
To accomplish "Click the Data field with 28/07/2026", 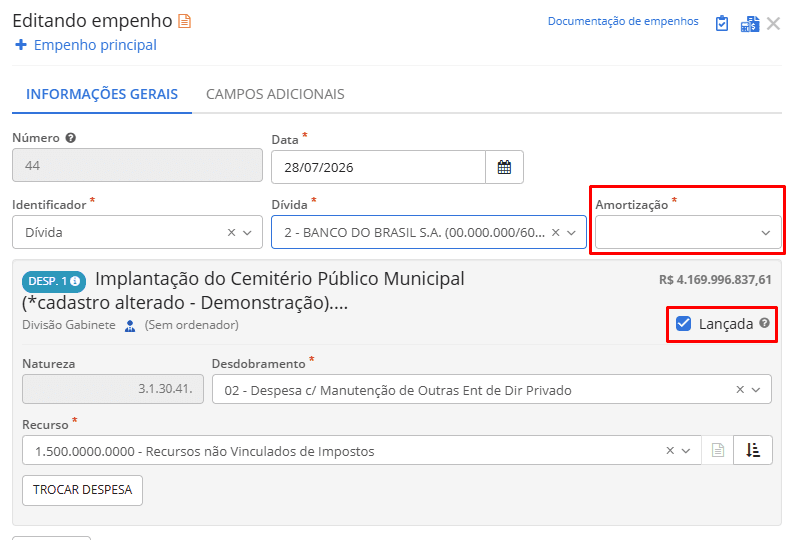I will click(378, 167).
